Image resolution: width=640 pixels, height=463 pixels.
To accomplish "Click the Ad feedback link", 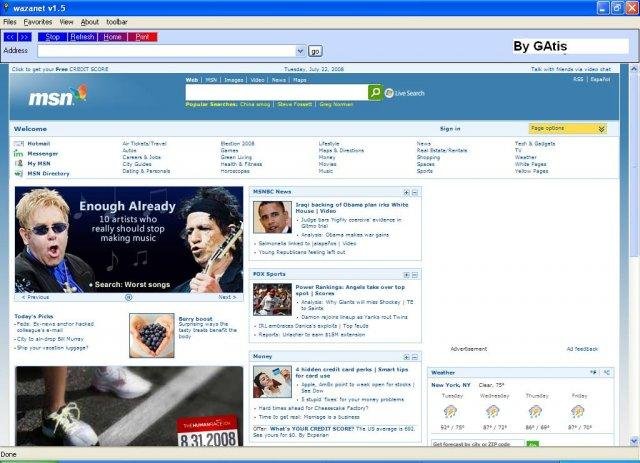I will (582, 349).
